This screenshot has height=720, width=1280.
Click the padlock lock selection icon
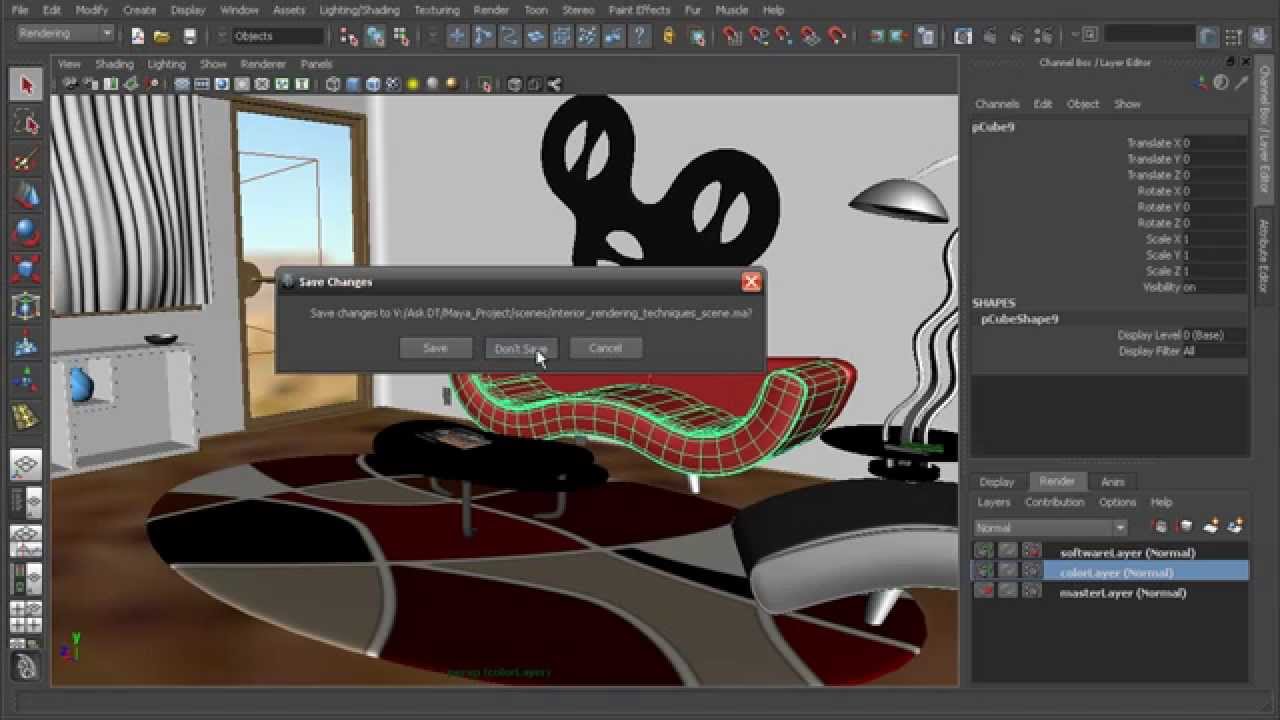pyautogui.click(x=667, y=36)
